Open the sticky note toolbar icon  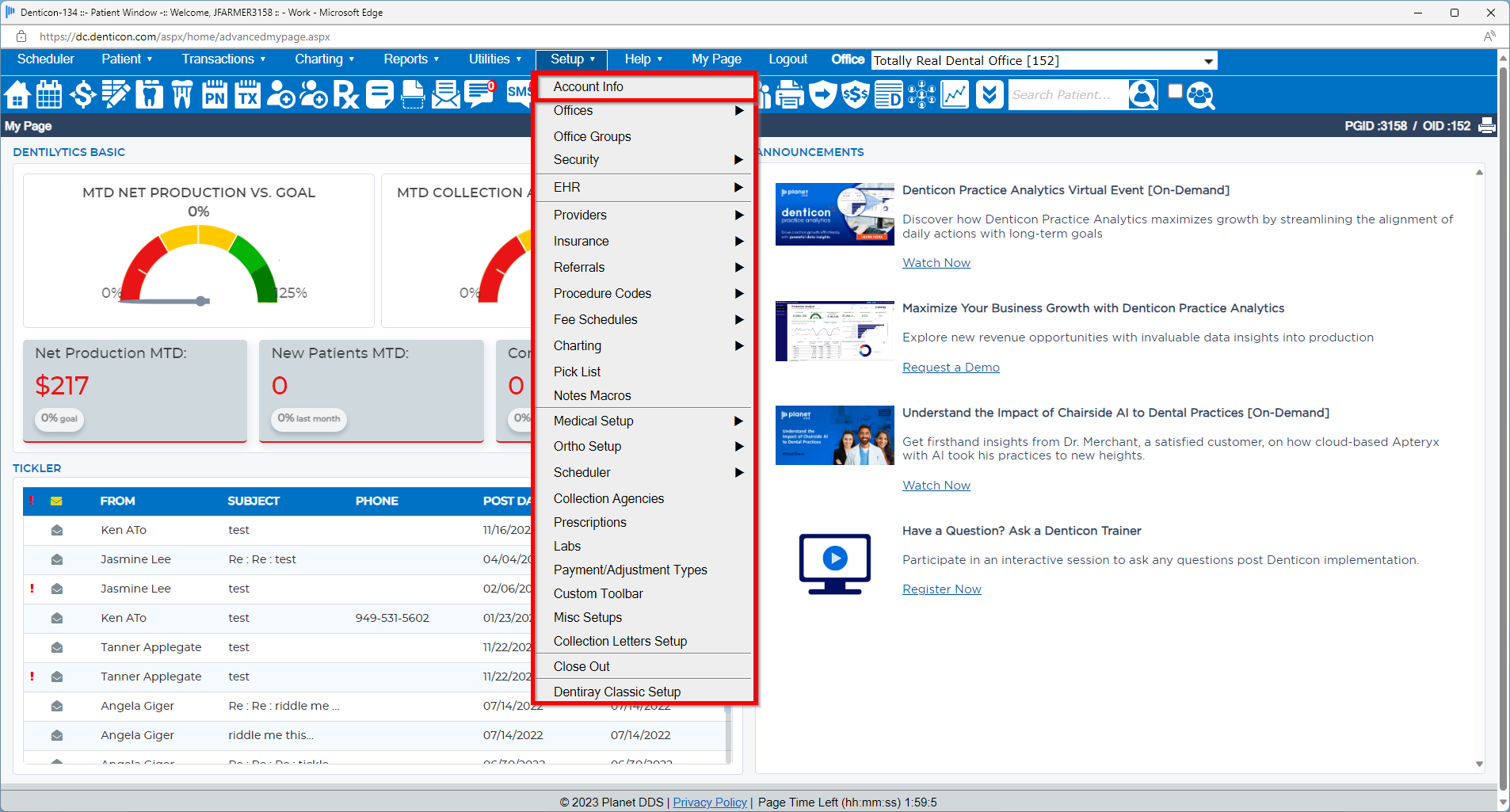[379, 94]
